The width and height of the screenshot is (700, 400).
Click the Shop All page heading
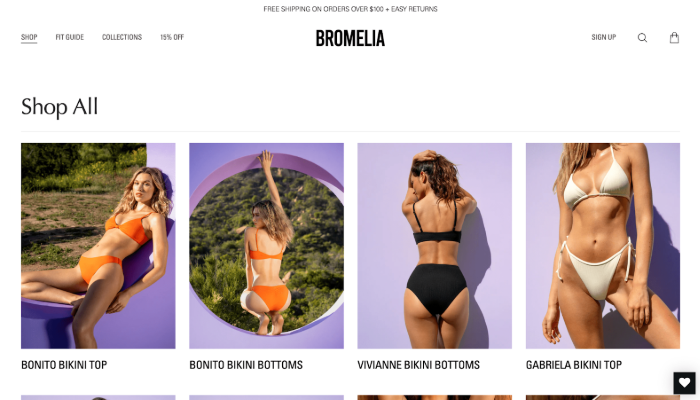[59, 107]
